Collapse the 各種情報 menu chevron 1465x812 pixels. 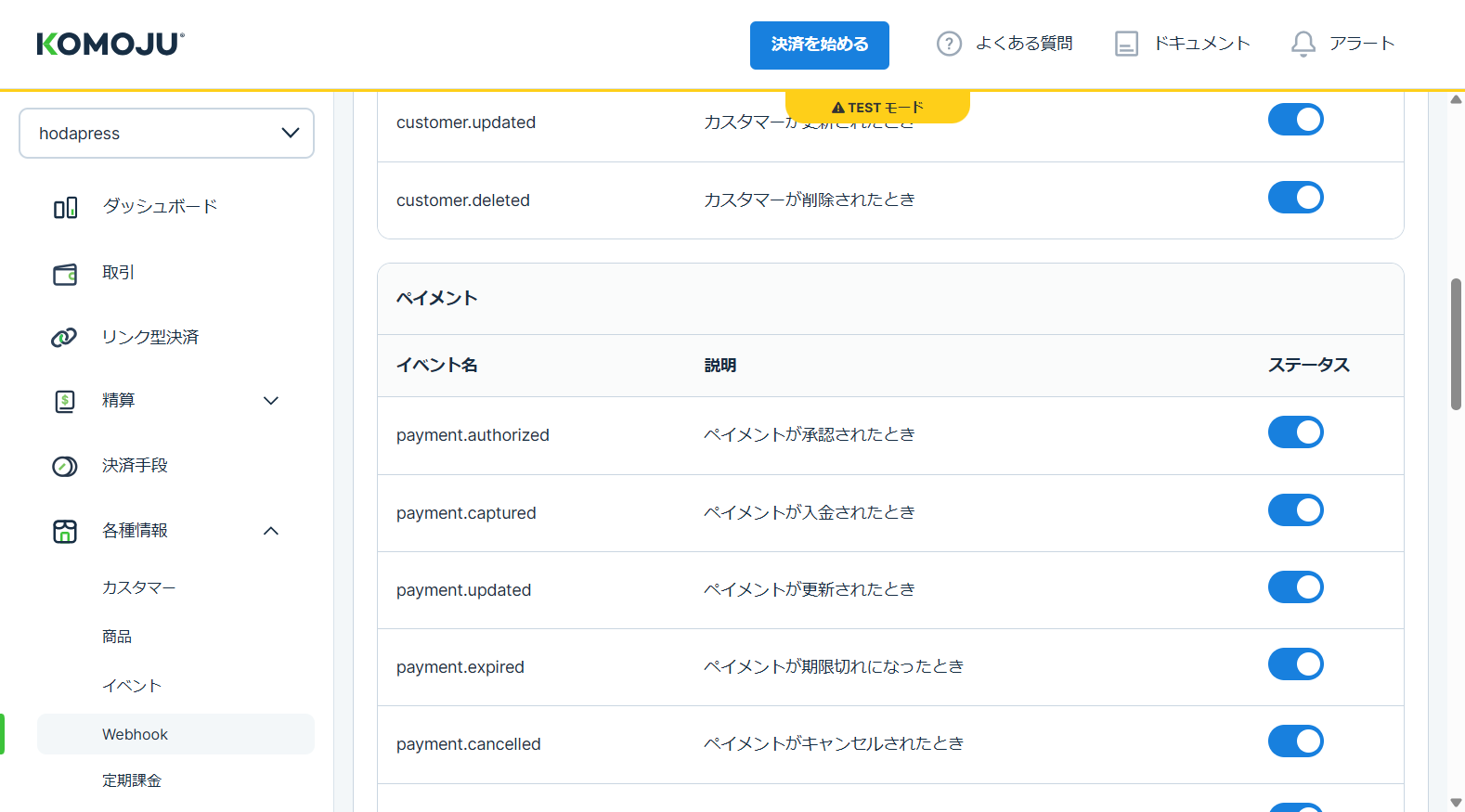coord(271,531)
